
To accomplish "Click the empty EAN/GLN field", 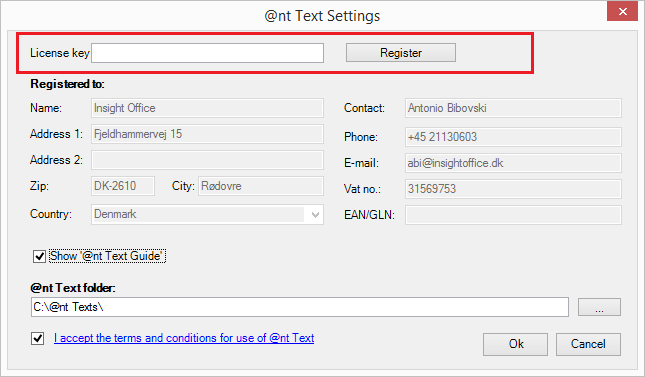I will [x=513, y=215].
